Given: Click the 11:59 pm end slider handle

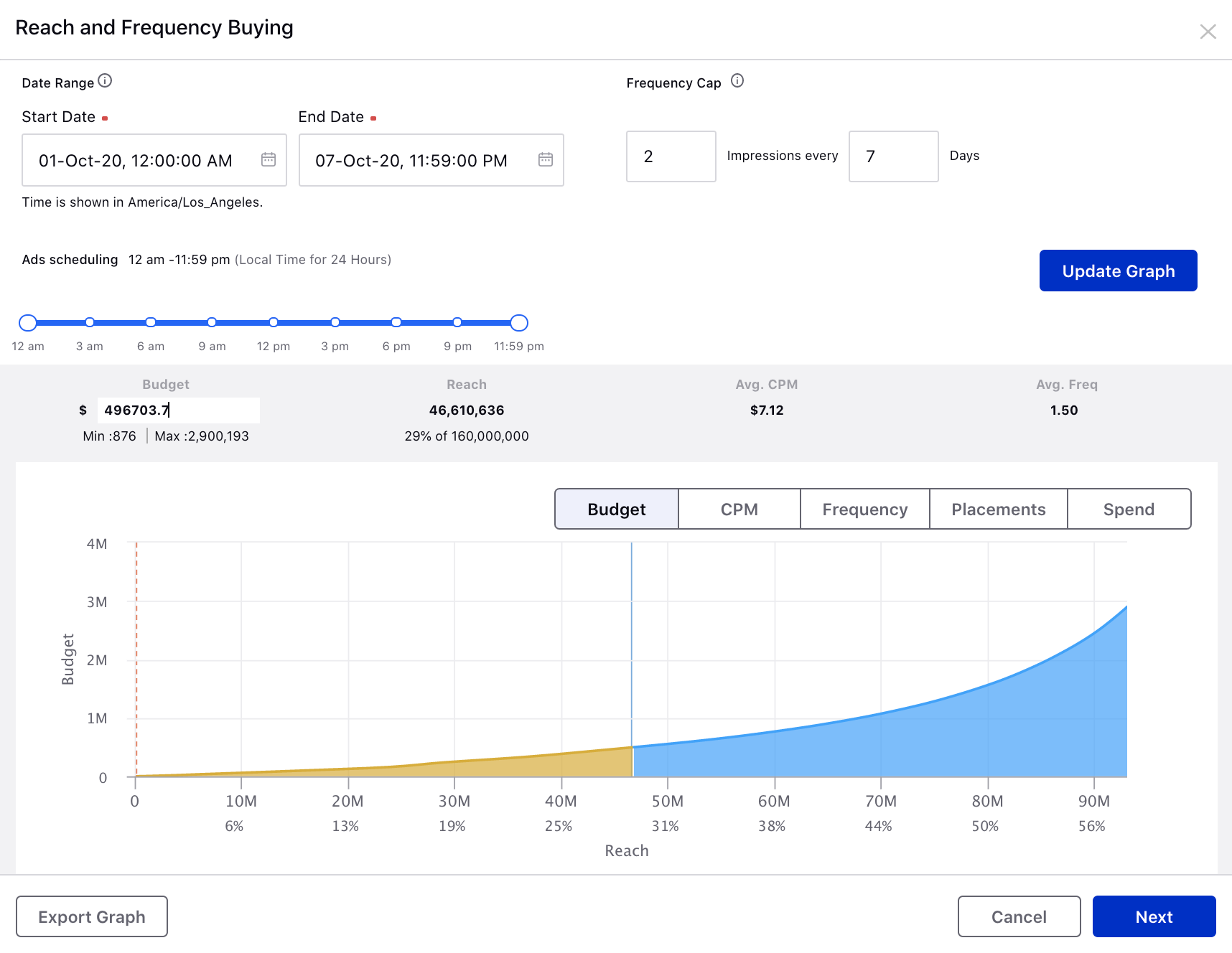Looking at the screenshot, I should point(519,323).
